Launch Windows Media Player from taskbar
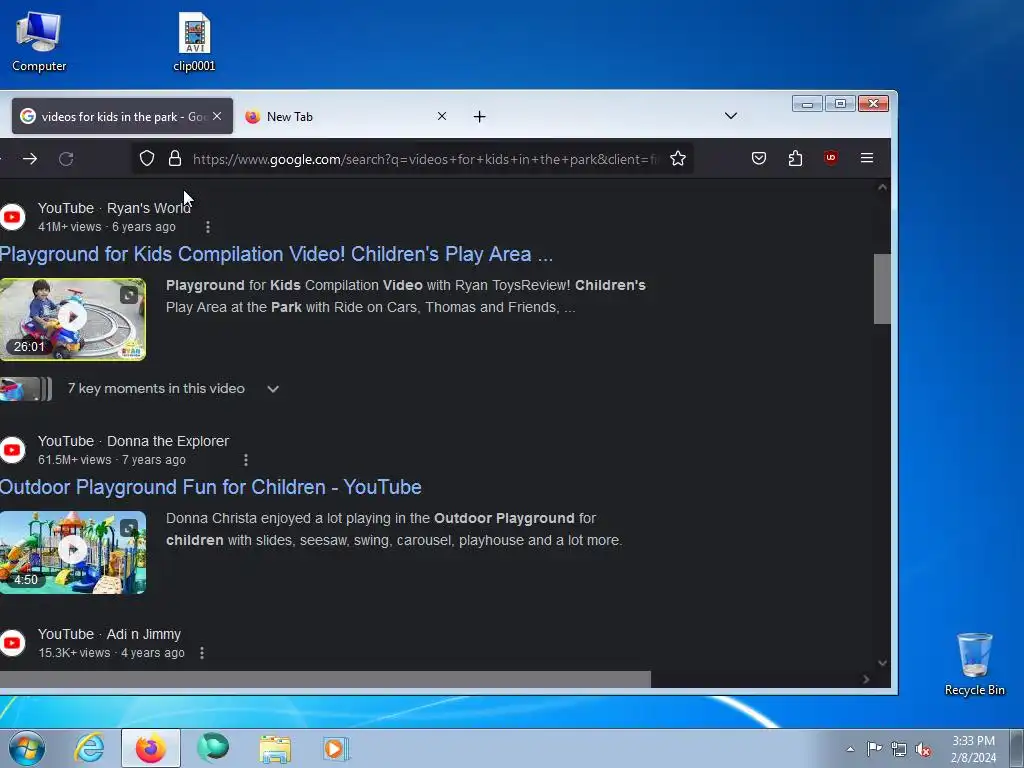Screen dimensions: 1024x768 click(x=336, y=748)
